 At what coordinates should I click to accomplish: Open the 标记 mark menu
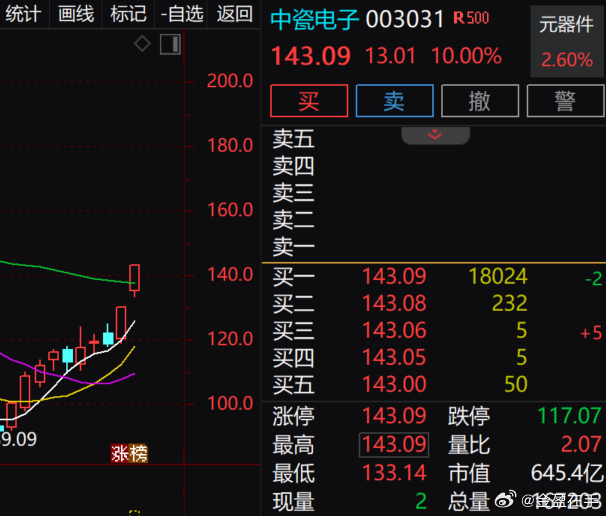[128, 14]
